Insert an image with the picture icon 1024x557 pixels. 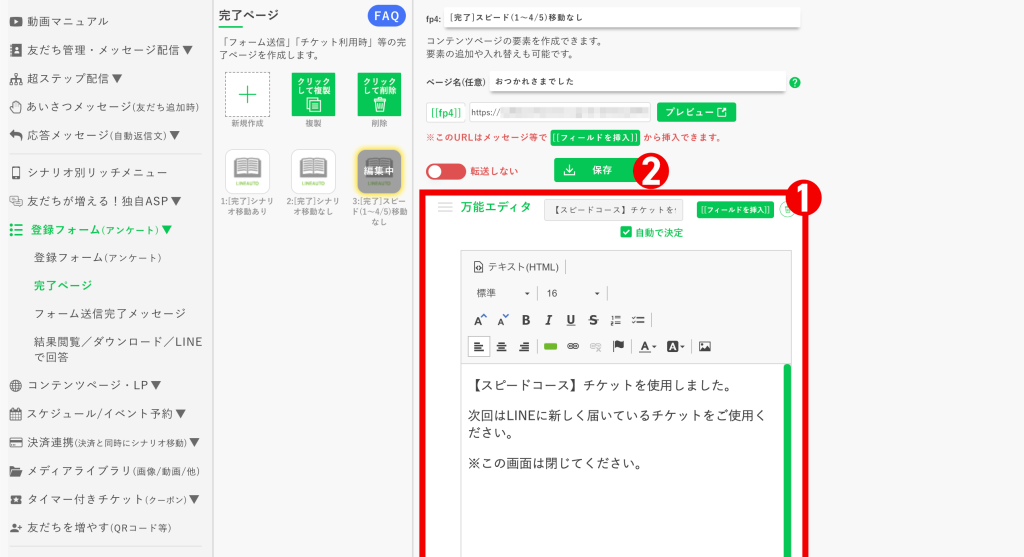tap(705, 347)
